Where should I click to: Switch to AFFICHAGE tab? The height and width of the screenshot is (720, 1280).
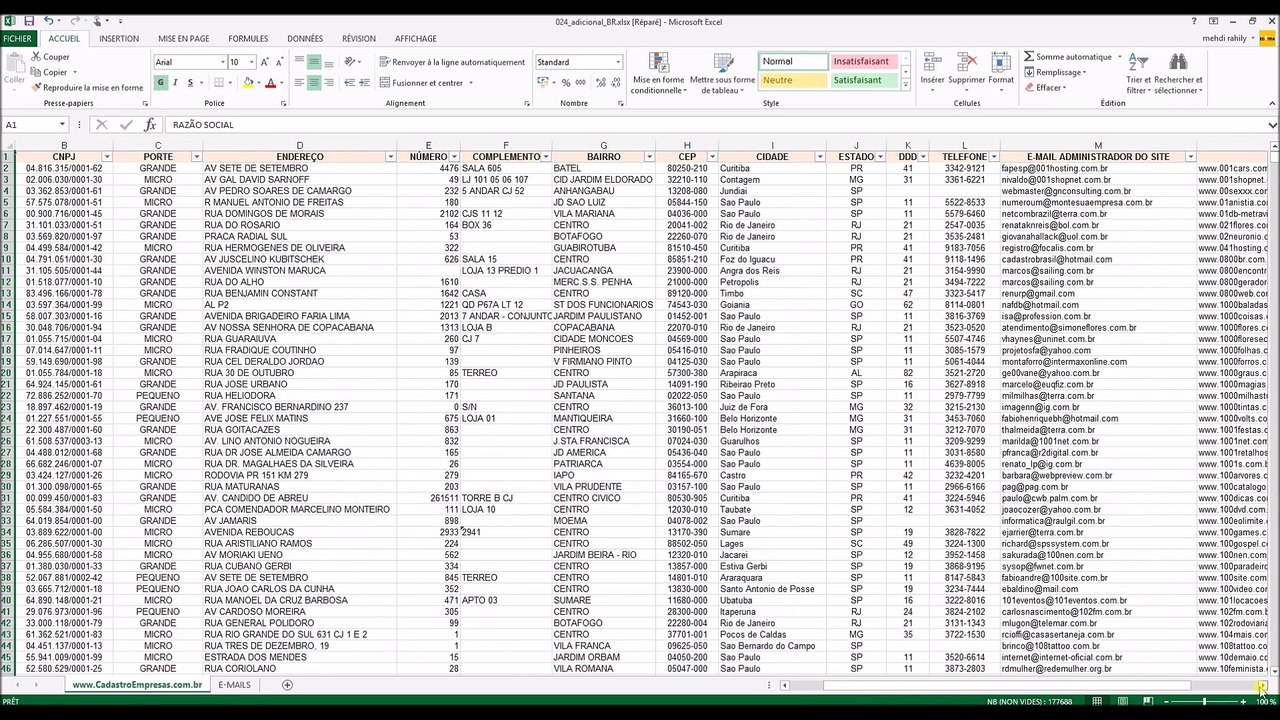tap(416, 39)
